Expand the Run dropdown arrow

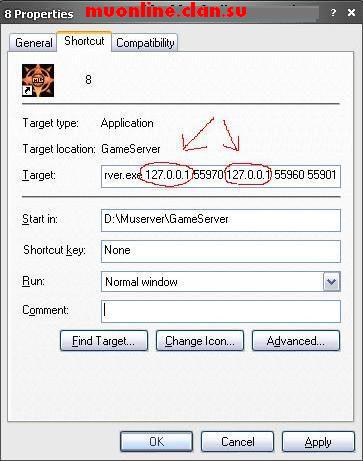[x=331, y=282]
